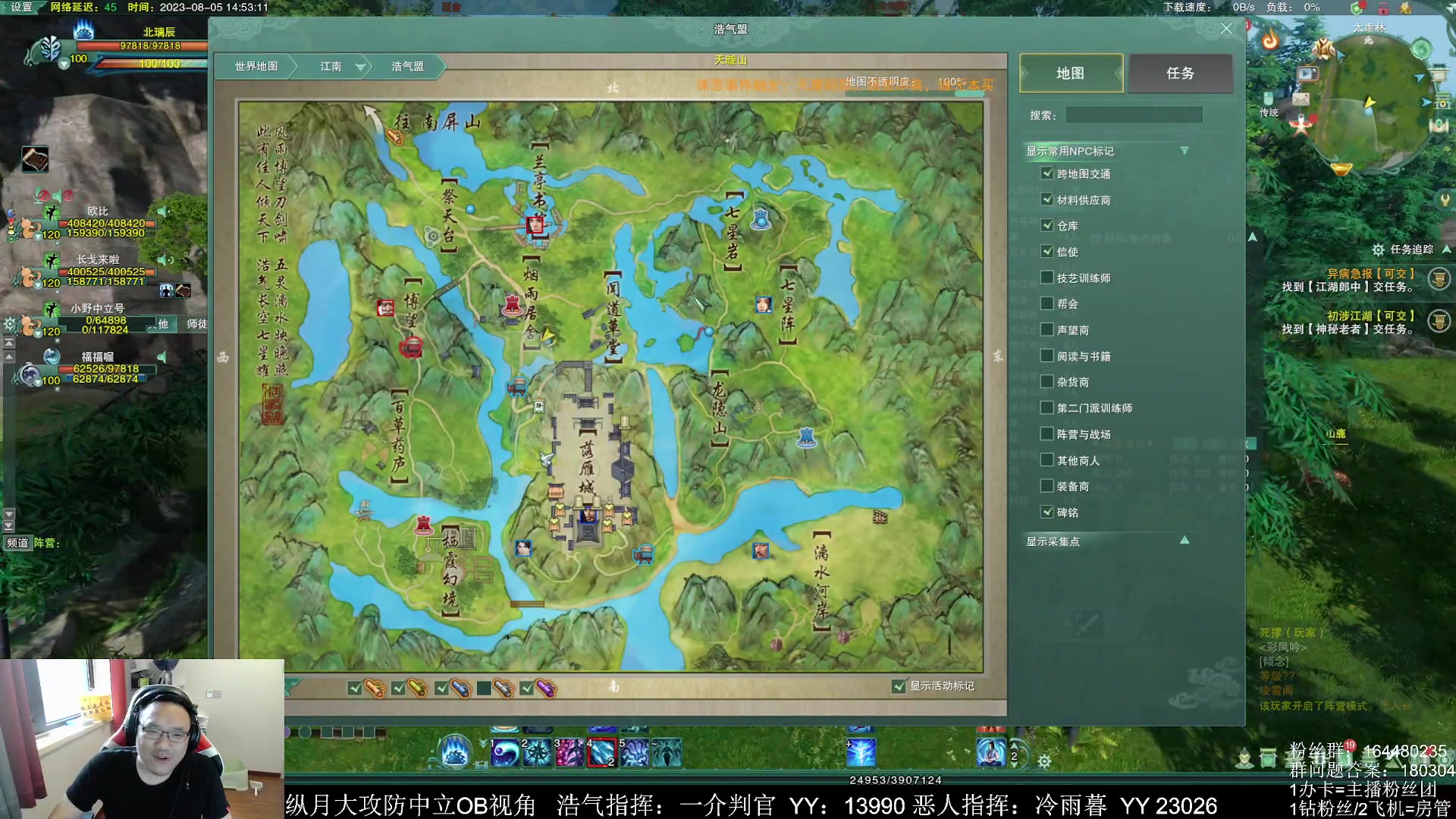Open the 设置 menu at top left
Screen dimensions: 1456x819
pos(22,7)
